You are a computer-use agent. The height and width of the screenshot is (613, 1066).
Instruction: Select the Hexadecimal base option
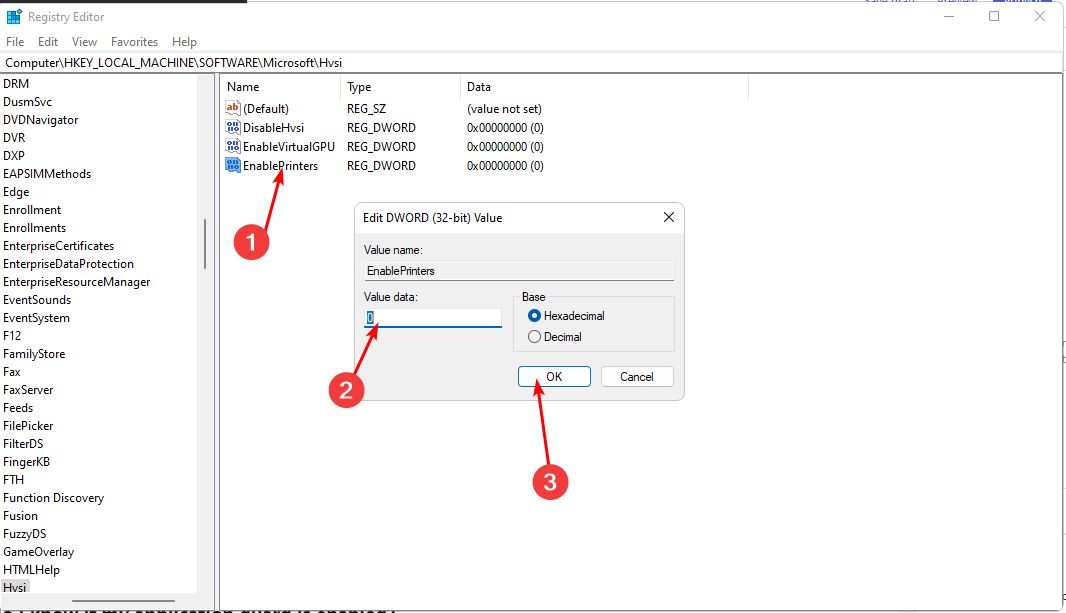(x=534, y=315)
